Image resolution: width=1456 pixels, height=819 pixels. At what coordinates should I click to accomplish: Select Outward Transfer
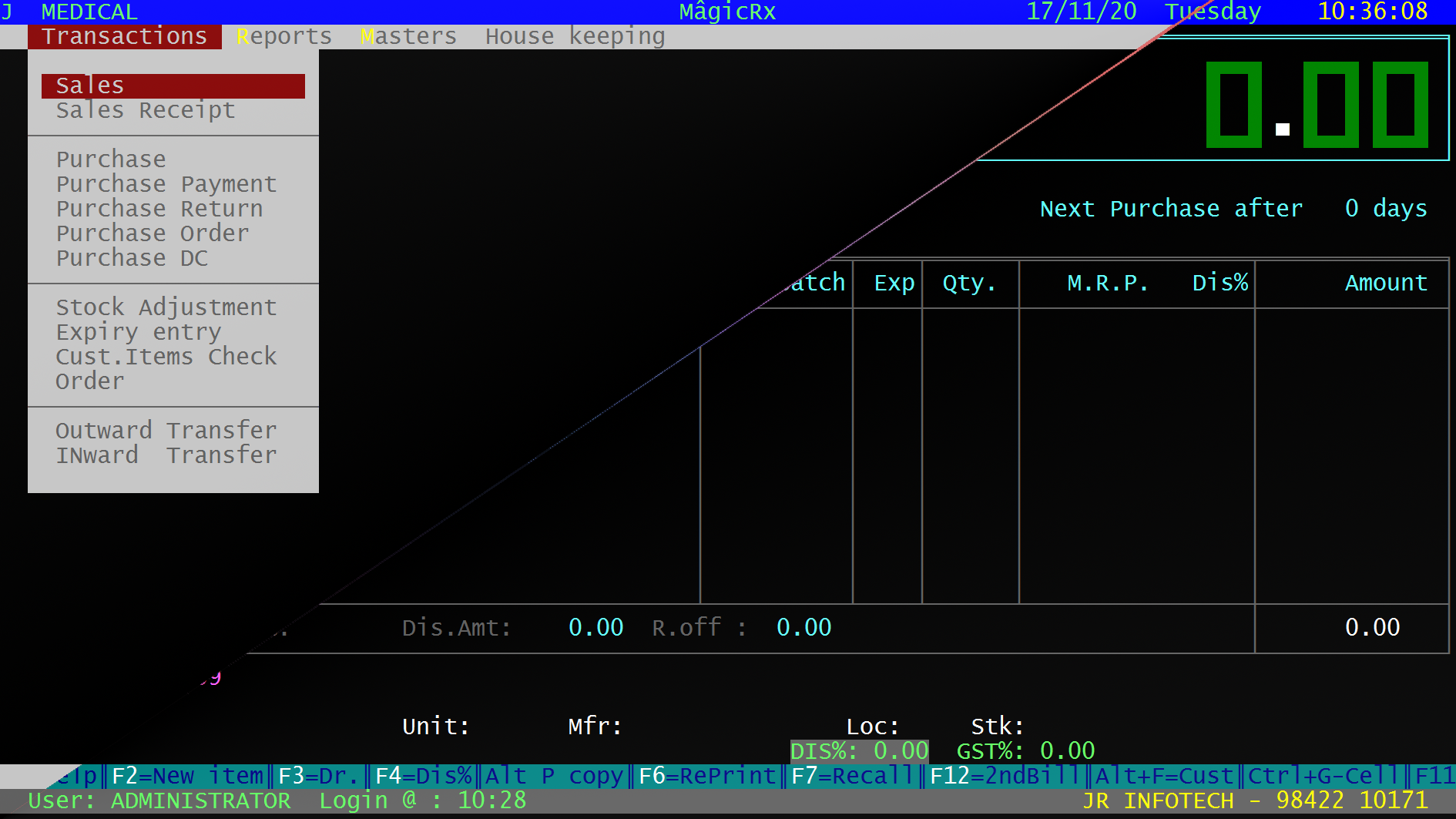(x=166, y=431)
